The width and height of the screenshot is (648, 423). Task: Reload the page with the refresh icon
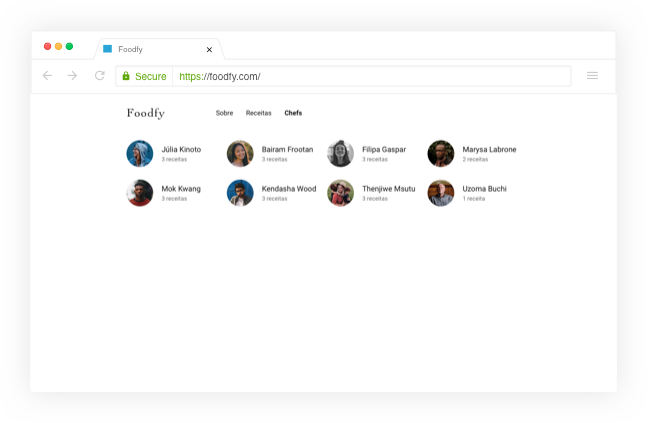[100, 76]
